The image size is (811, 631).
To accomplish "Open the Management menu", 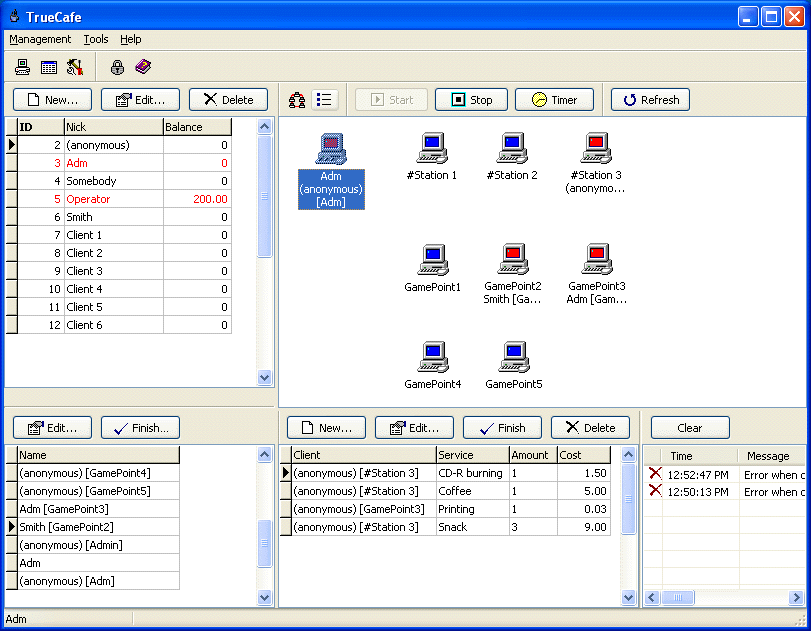I will [40, 39].
